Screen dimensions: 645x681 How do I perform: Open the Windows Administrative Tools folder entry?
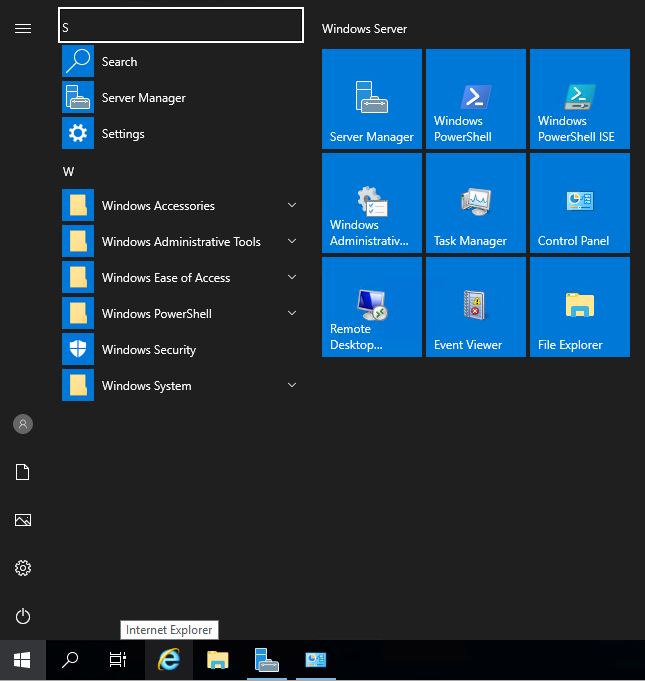point(181,241)
